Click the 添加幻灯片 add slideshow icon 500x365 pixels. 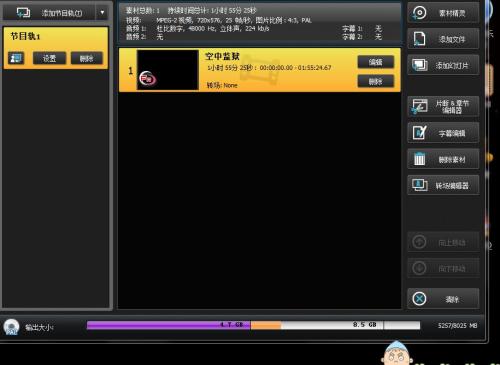[420, 65]
